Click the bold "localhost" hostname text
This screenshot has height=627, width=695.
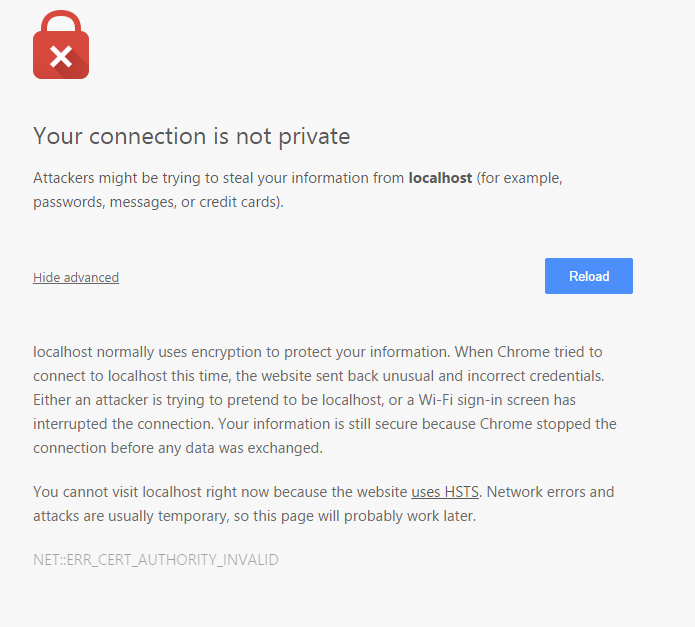coord(440,179)
